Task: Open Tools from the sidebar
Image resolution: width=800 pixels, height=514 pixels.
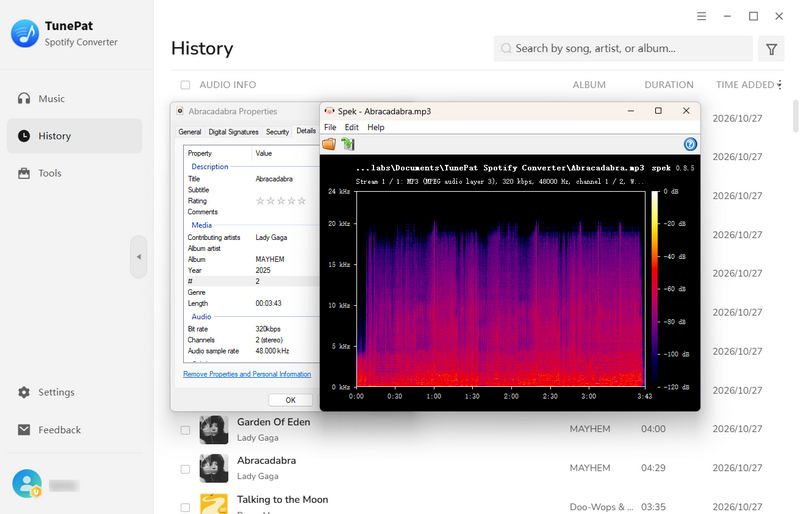Action: pyautogui.click(x=74, y=173)
